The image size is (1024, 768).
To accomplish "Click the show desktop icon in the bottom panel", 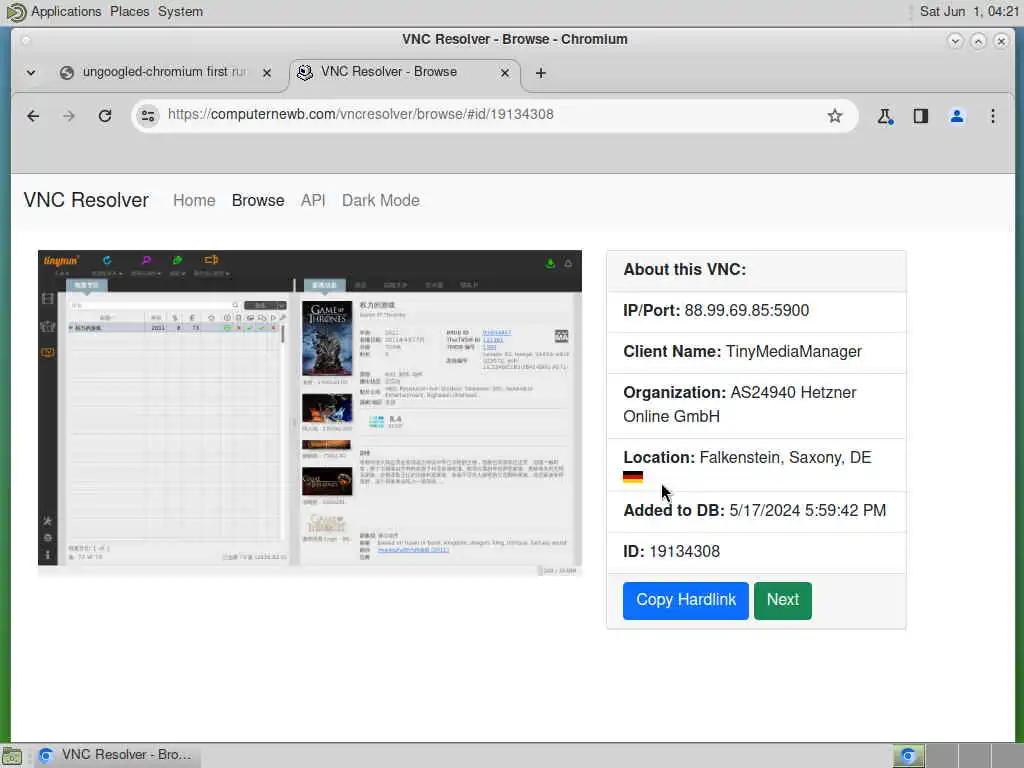I will 12,756.
